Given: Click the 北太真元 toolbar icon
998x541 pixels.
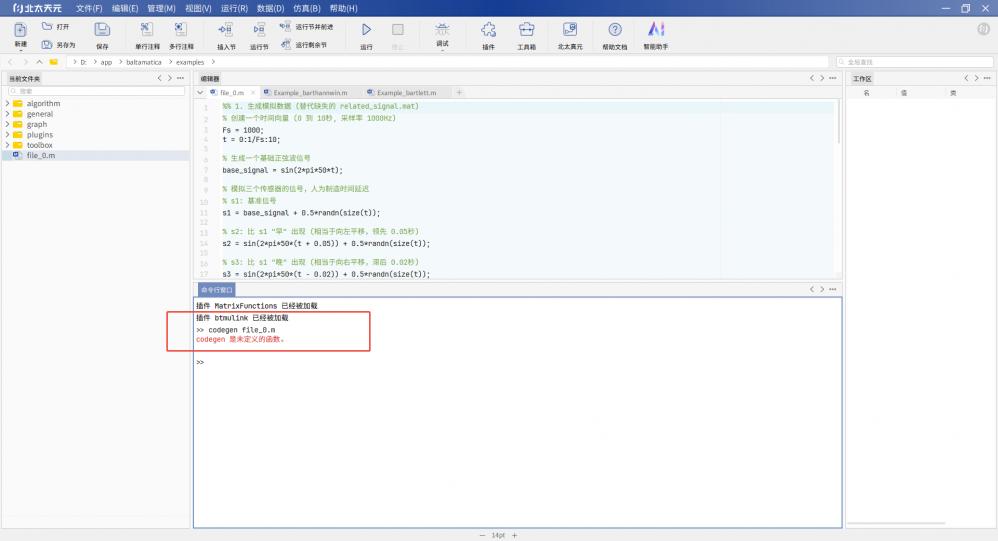Looking at the screenshot, I should pos(569,31).
